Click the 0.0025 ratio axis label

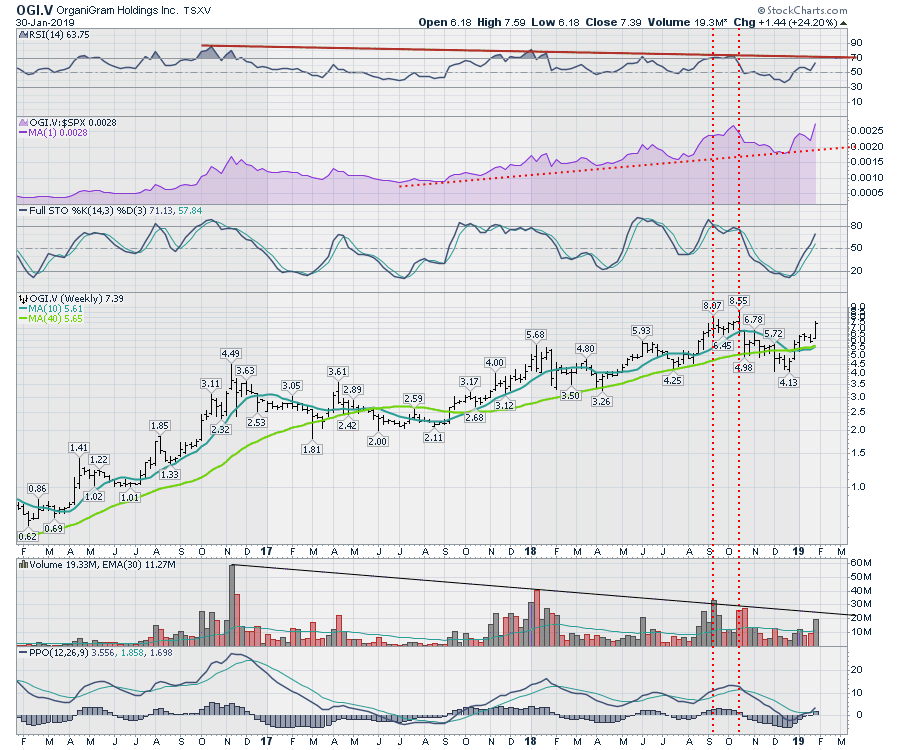click(866, 131)
